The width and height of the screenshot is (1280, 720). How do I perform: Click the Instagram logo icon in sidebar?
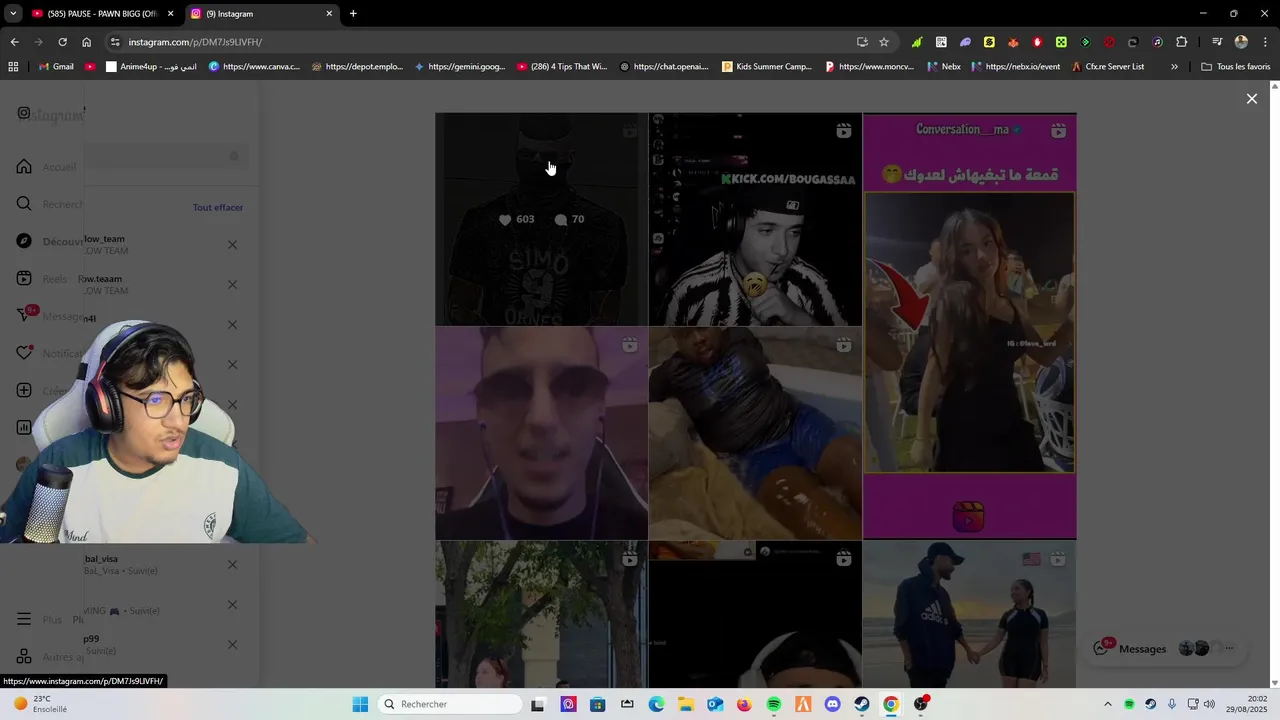tap(23, 114)
